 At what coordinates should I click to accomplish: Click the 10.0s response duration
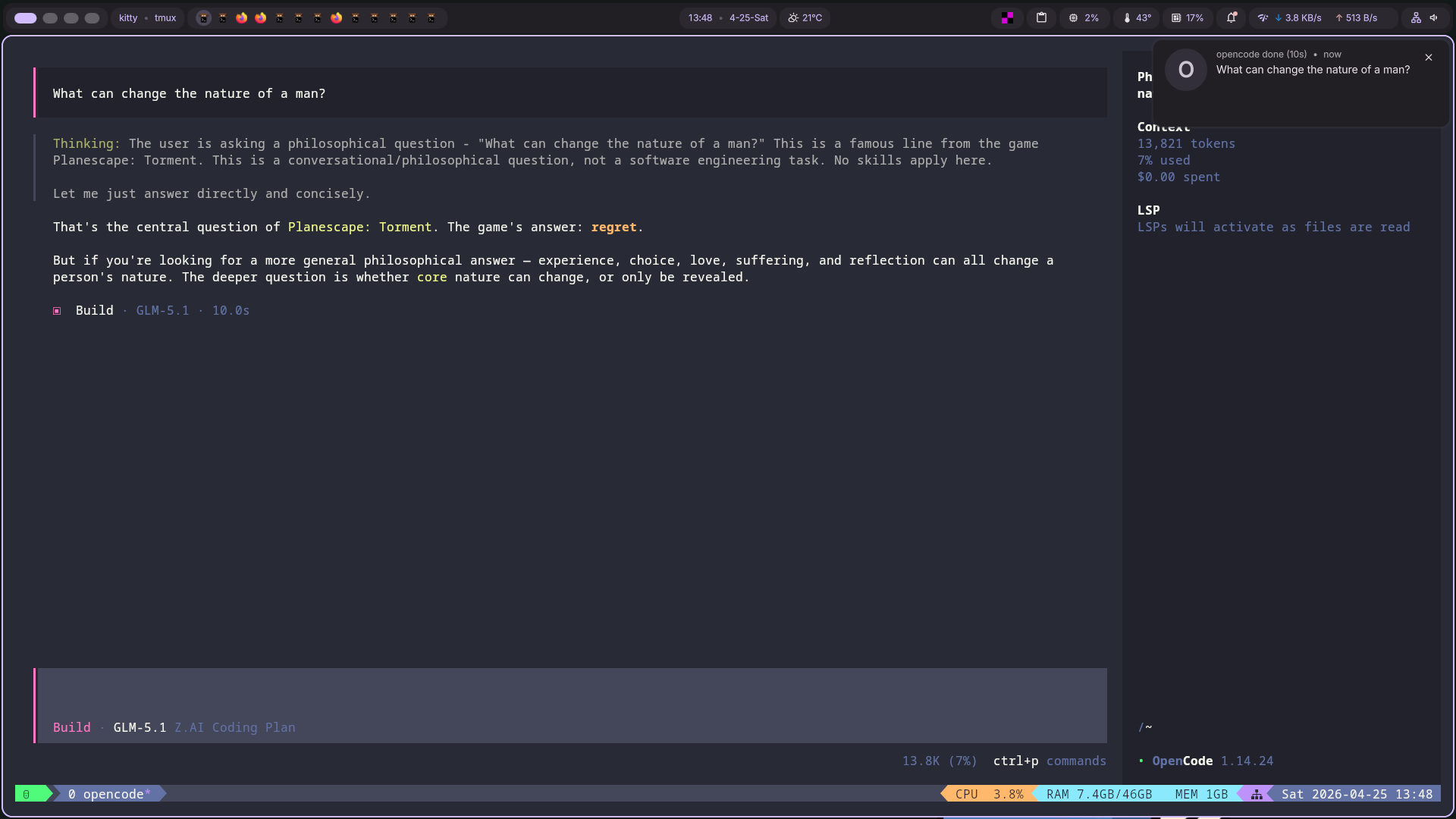[x=231, y=310]
